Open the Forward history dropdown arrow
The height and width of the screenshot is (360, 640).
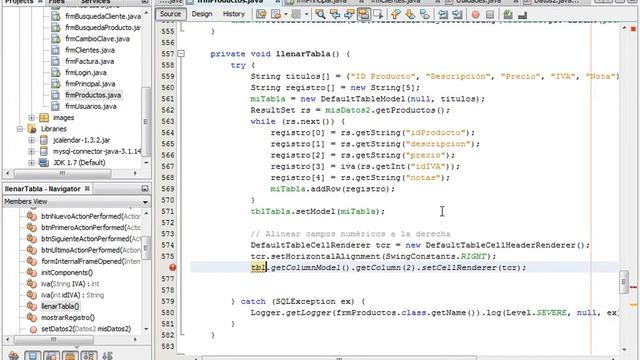click(x=306, y=15)
